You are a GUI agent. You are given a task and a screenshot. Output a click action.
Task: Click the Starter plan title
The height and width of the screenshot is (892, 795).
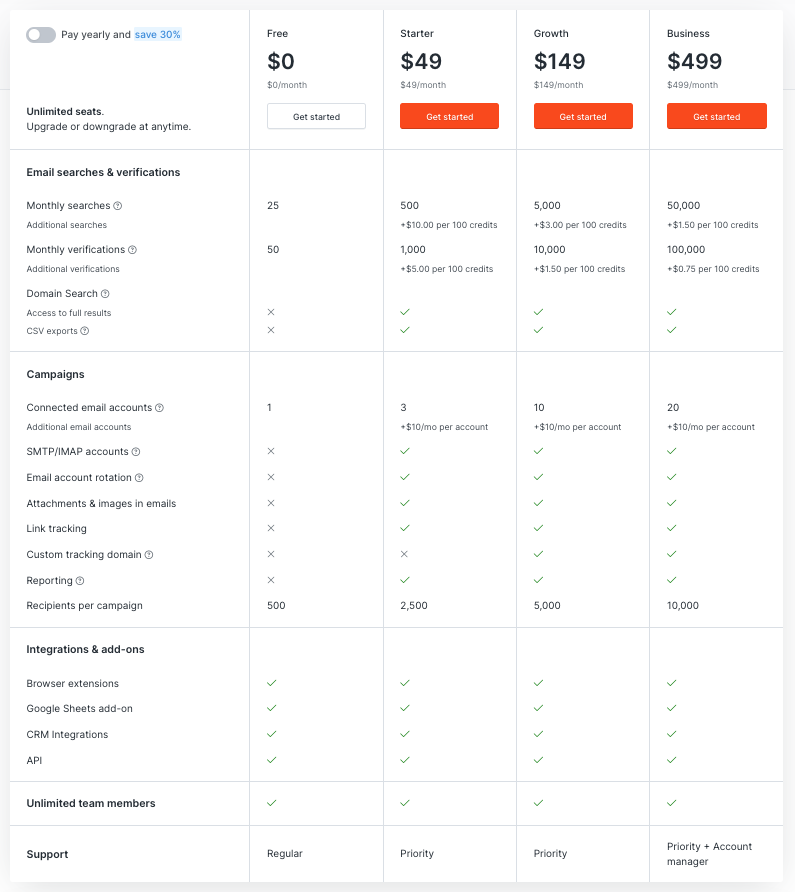pos(417,34)
